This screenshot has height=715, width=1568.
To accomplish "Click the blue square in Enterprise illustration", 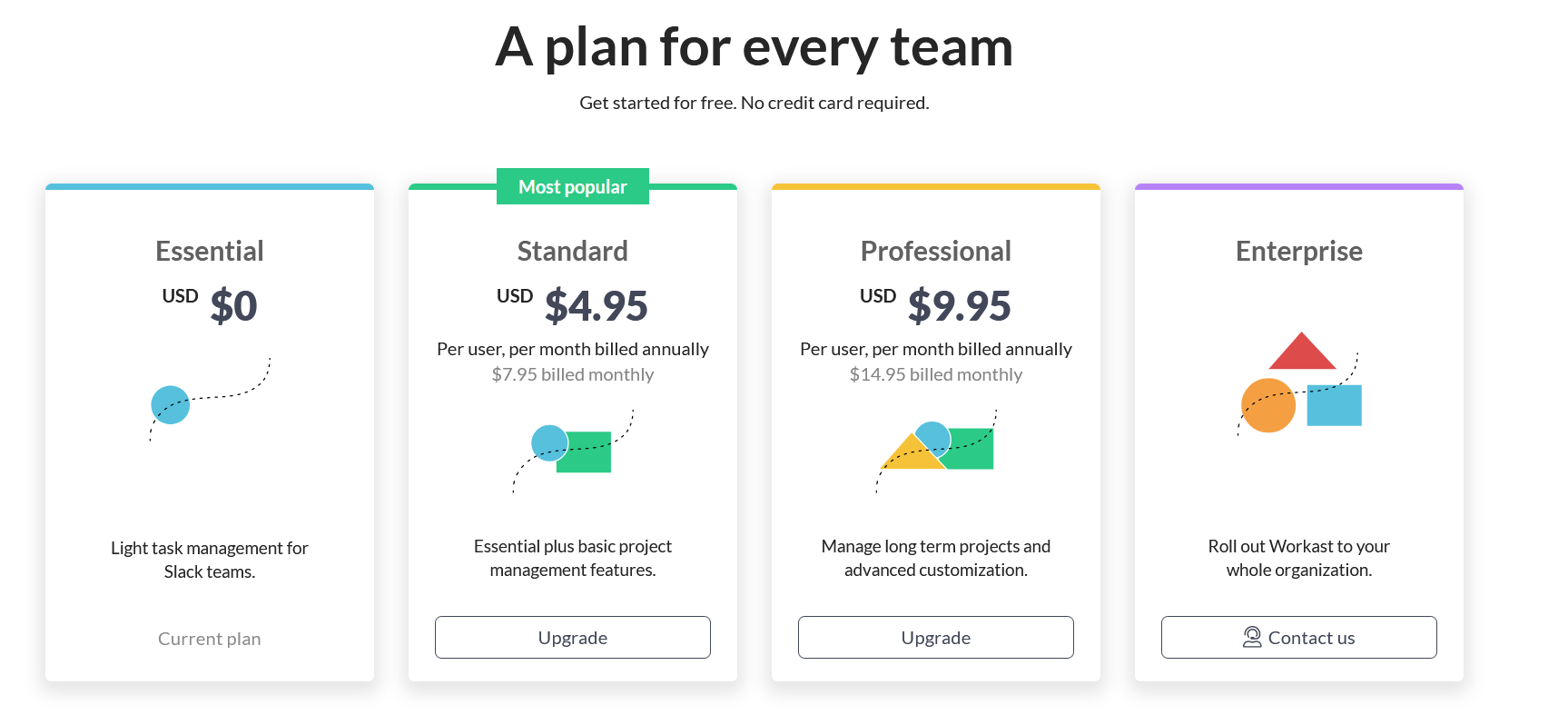I will tap(1334, 405).
